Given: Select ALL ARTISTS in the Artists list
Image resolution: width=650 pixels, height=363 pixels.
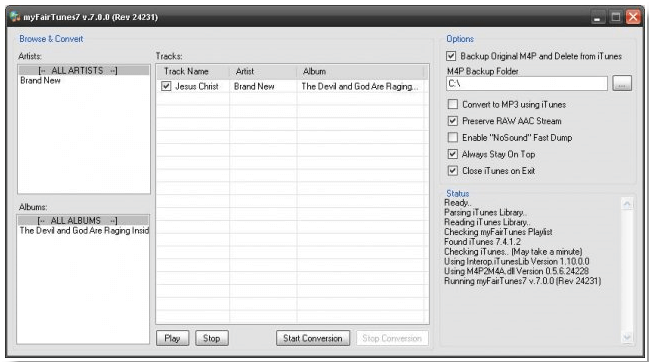Looking at the screenshot, I should 84,70.
